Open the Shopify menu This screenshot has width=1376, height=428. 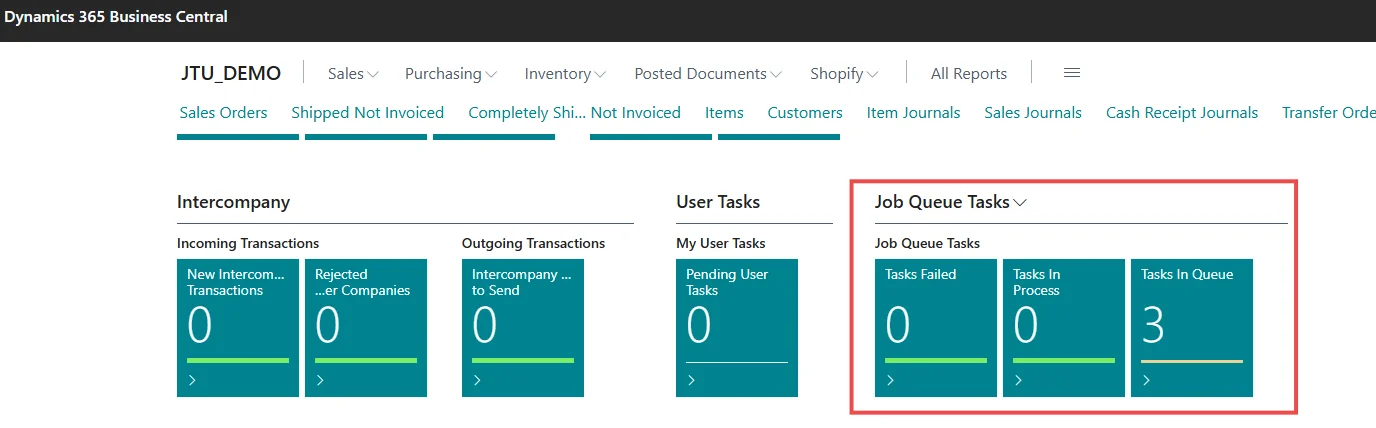(x=844, y=74)
